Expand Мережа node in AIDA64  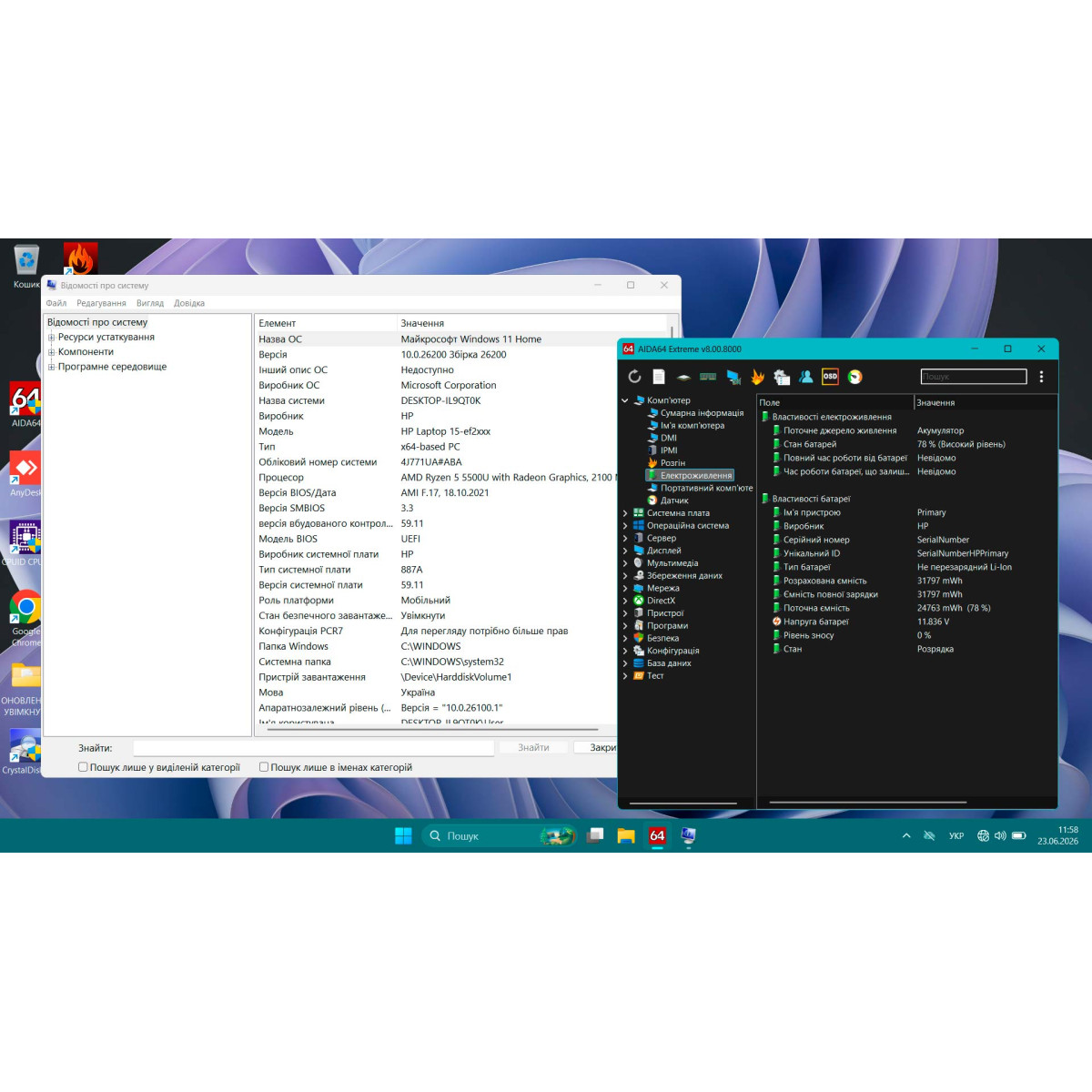625,589
